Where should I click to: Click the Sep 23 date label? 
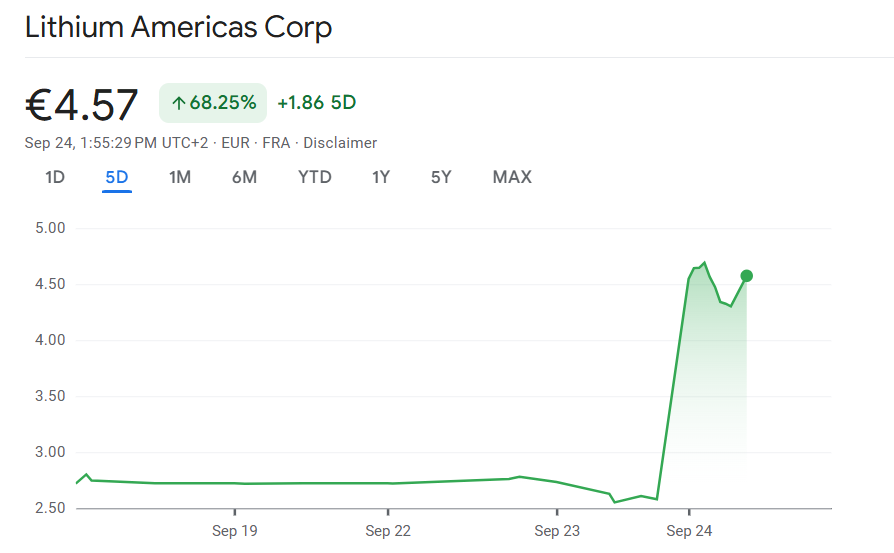557,531
